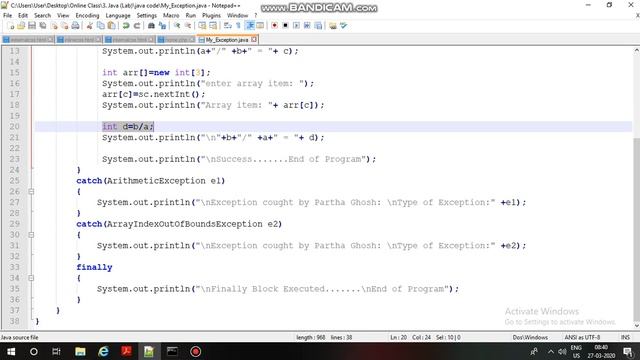This screenshot has width=640, height=360.
Task: Click Run Macro Multiple Times icon
Action: (x=307, y=26)
